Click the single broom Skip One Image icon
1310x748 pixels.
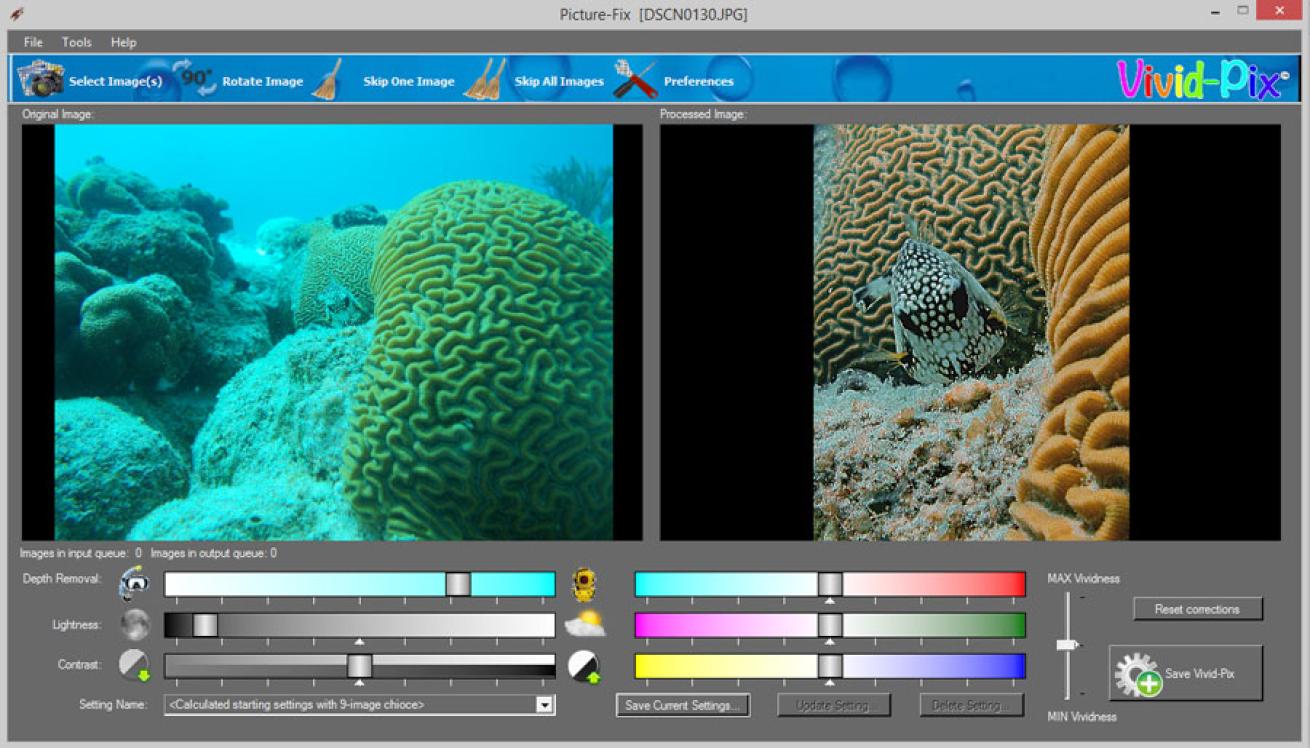[x=327, y=79]
